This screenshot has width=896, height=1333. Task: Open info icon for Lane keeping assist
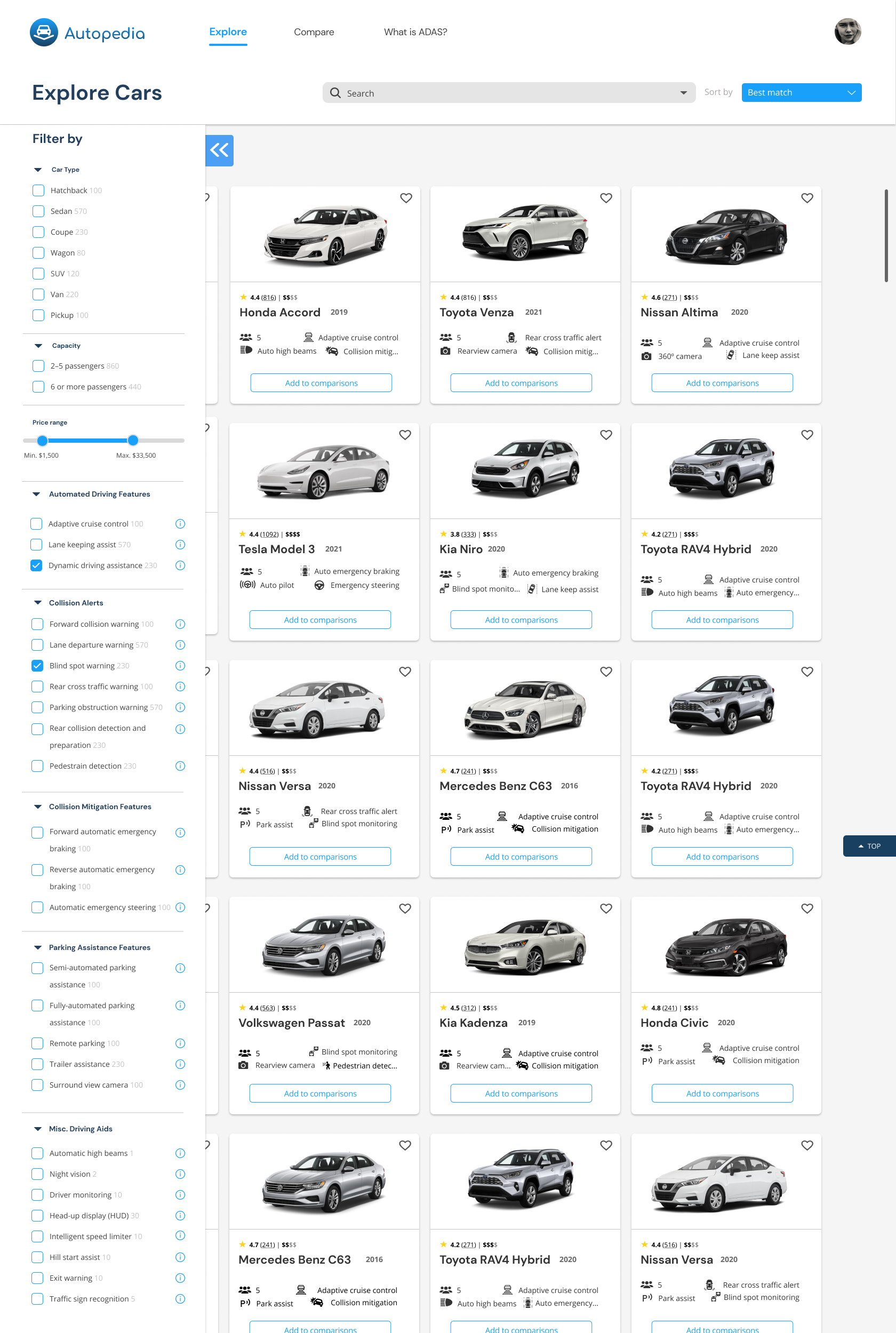point(180,545)
